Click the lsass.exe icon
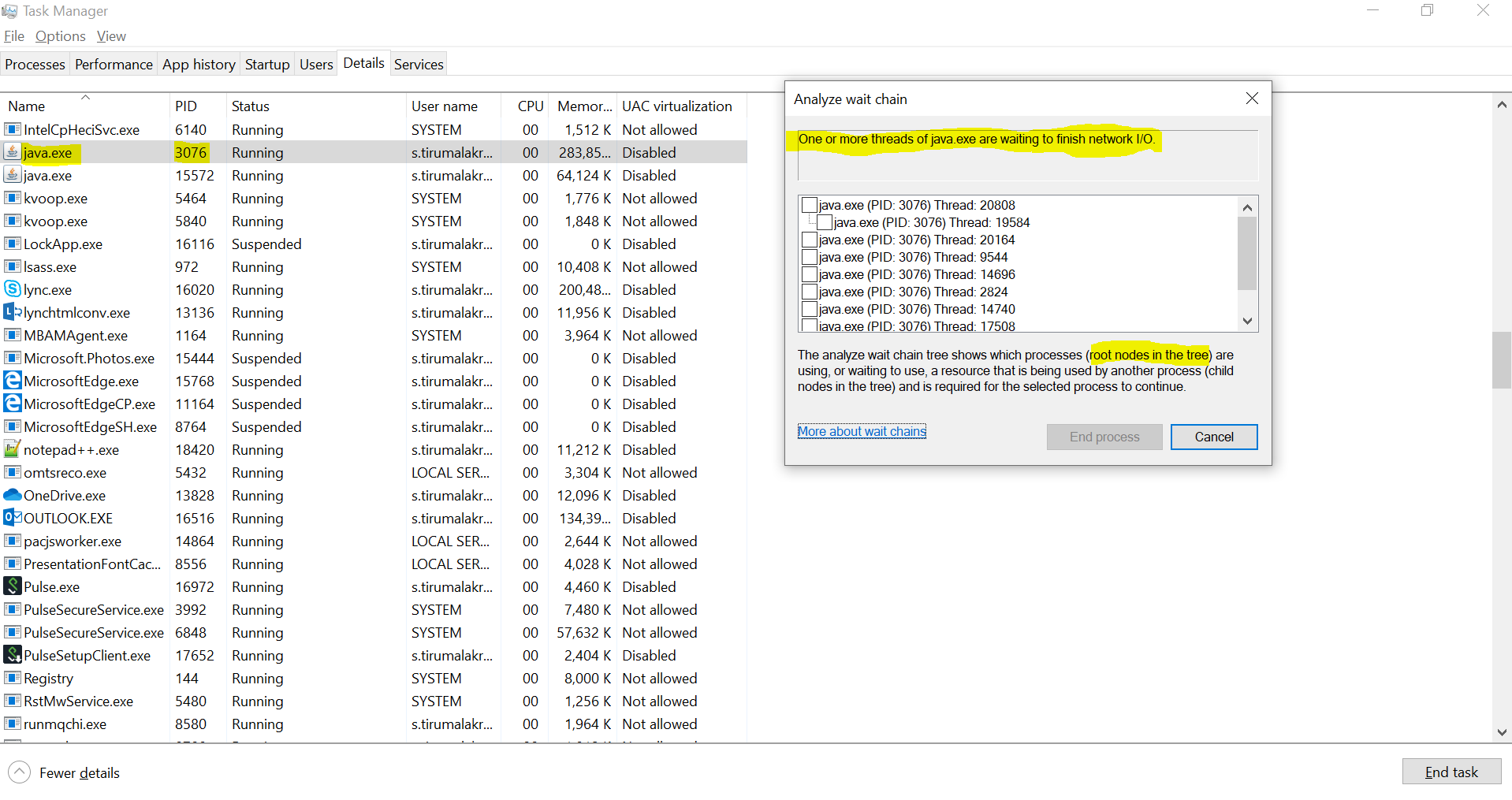 click(12, 266)
